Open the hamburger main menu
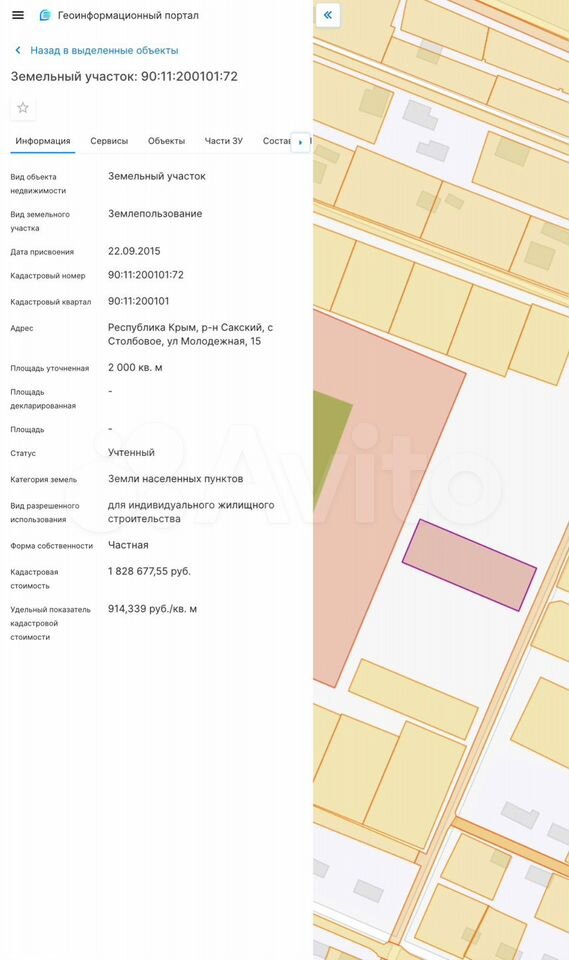The image size is (569, 960). (18, 15)
